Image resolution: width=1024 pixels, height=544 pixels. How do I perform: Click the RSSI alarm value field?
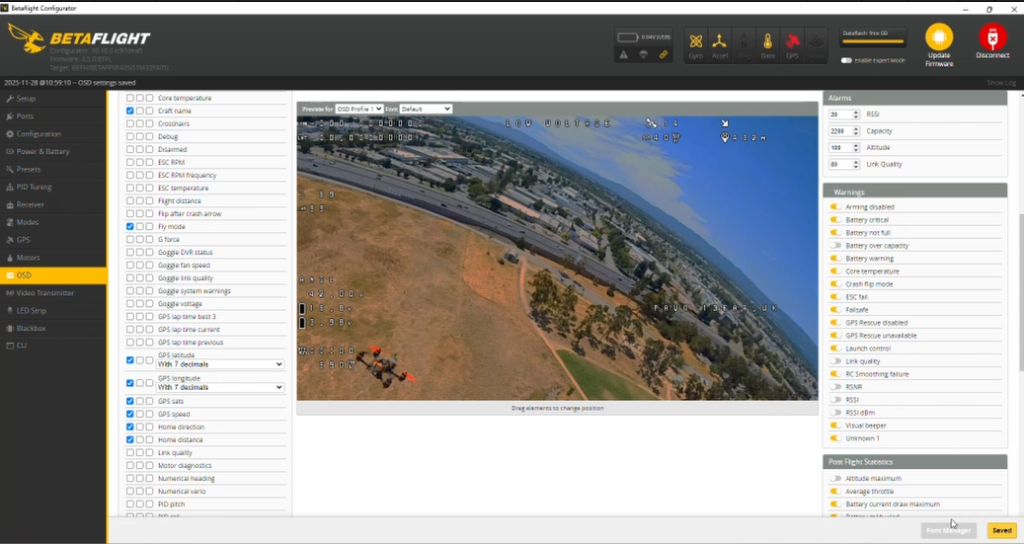(842, 115)
